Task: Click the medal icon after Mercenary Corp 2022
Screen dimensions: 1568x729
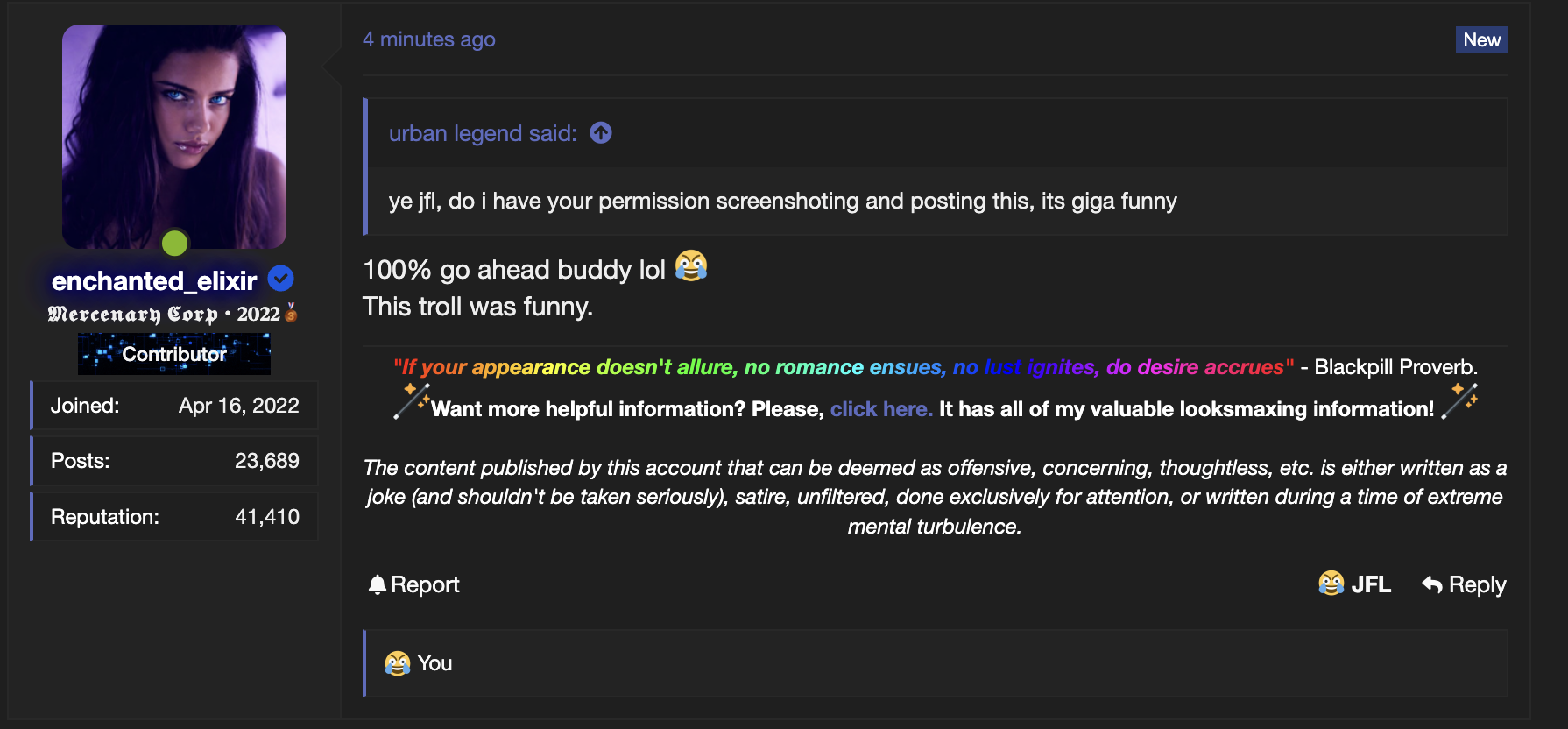Action: point(292,313)
